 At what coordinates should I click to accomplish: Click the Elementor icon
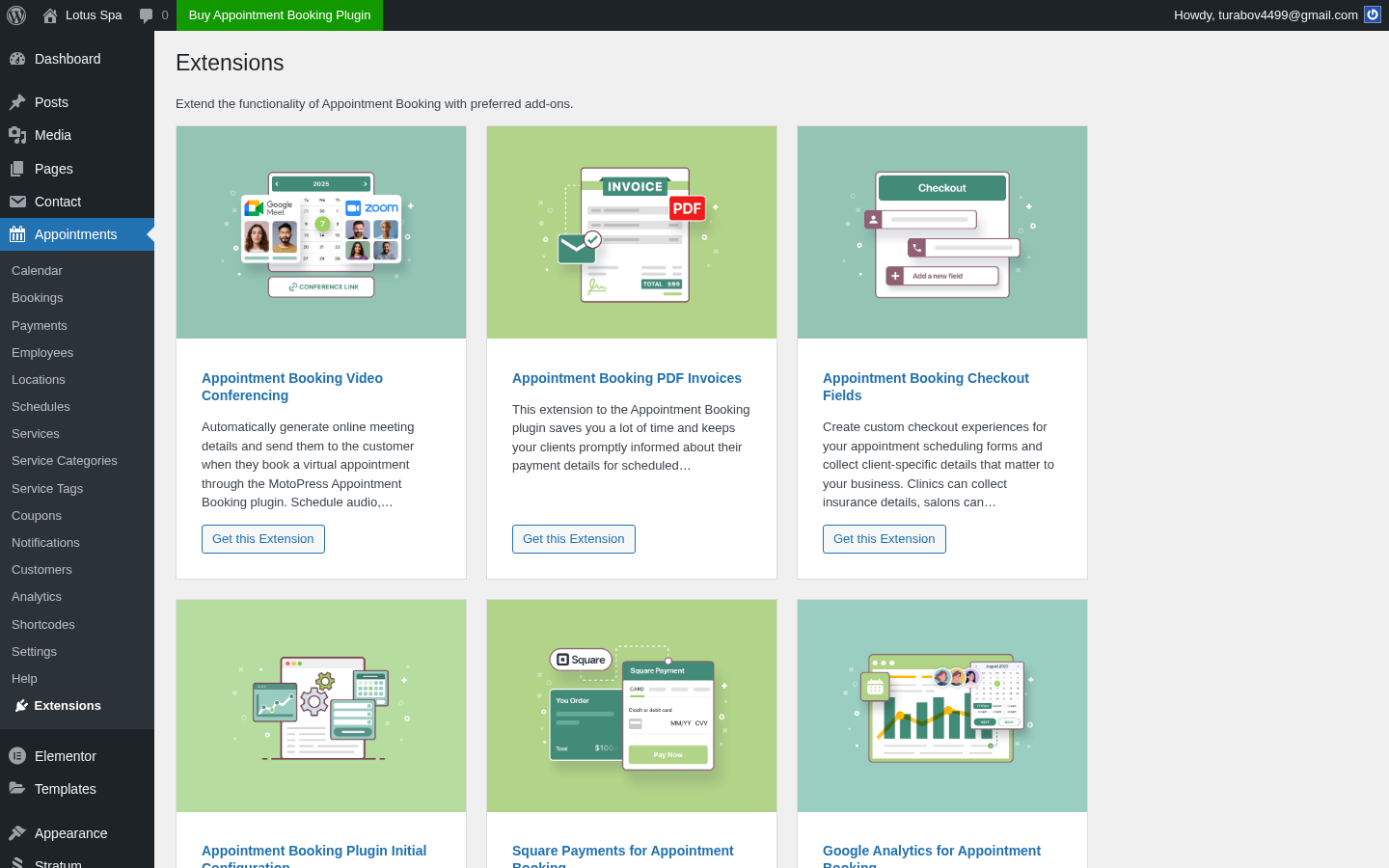tap(17, 756)
